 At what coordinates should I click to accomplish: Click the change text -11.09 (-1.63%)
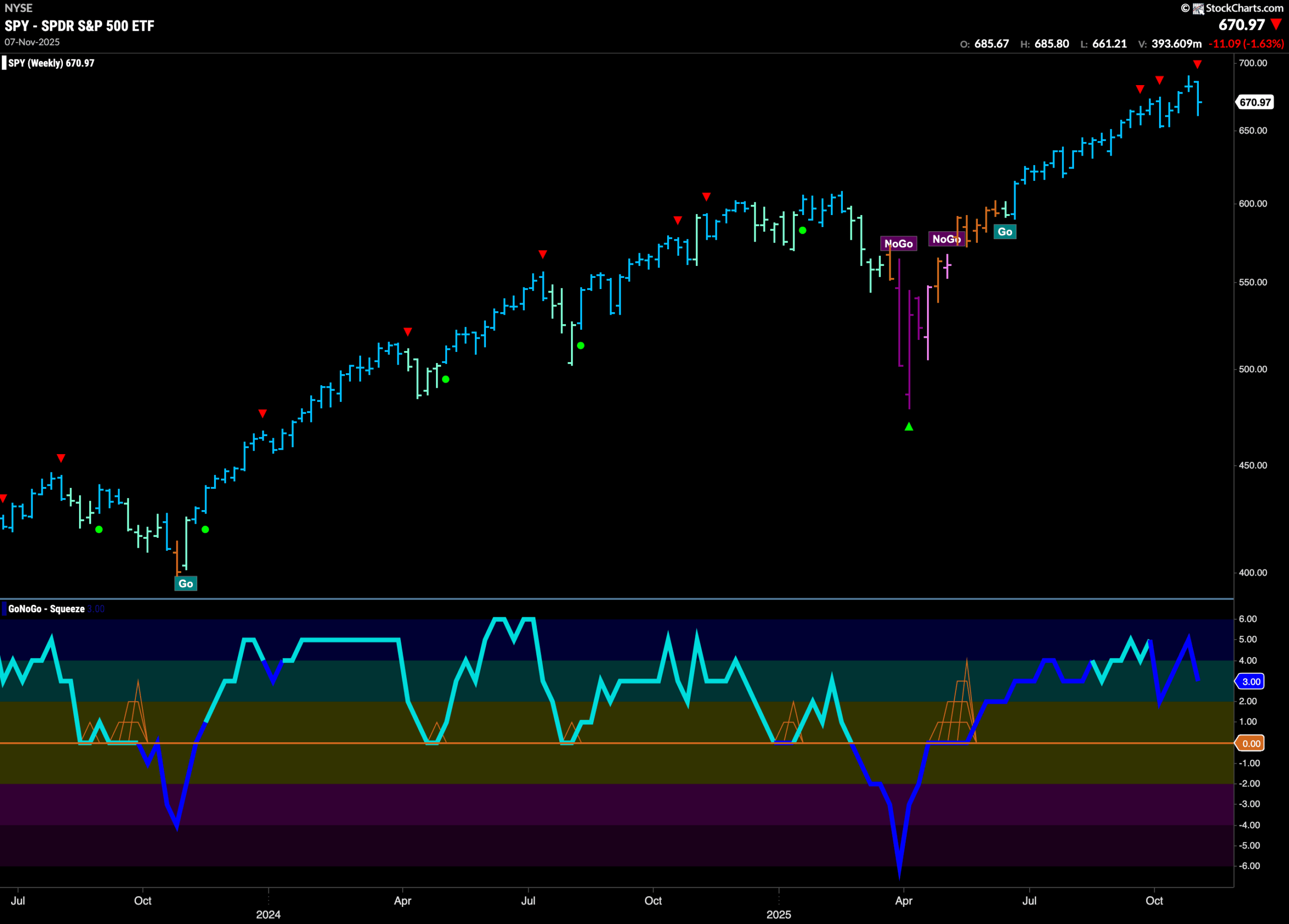click(x=1246, y=44)
